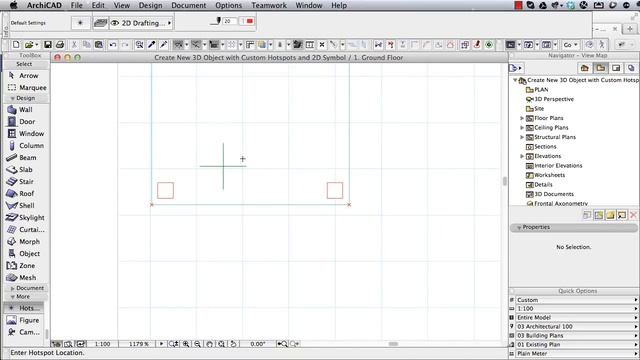Select the Camera tool

pyautogui.click(x=24, y=332)
